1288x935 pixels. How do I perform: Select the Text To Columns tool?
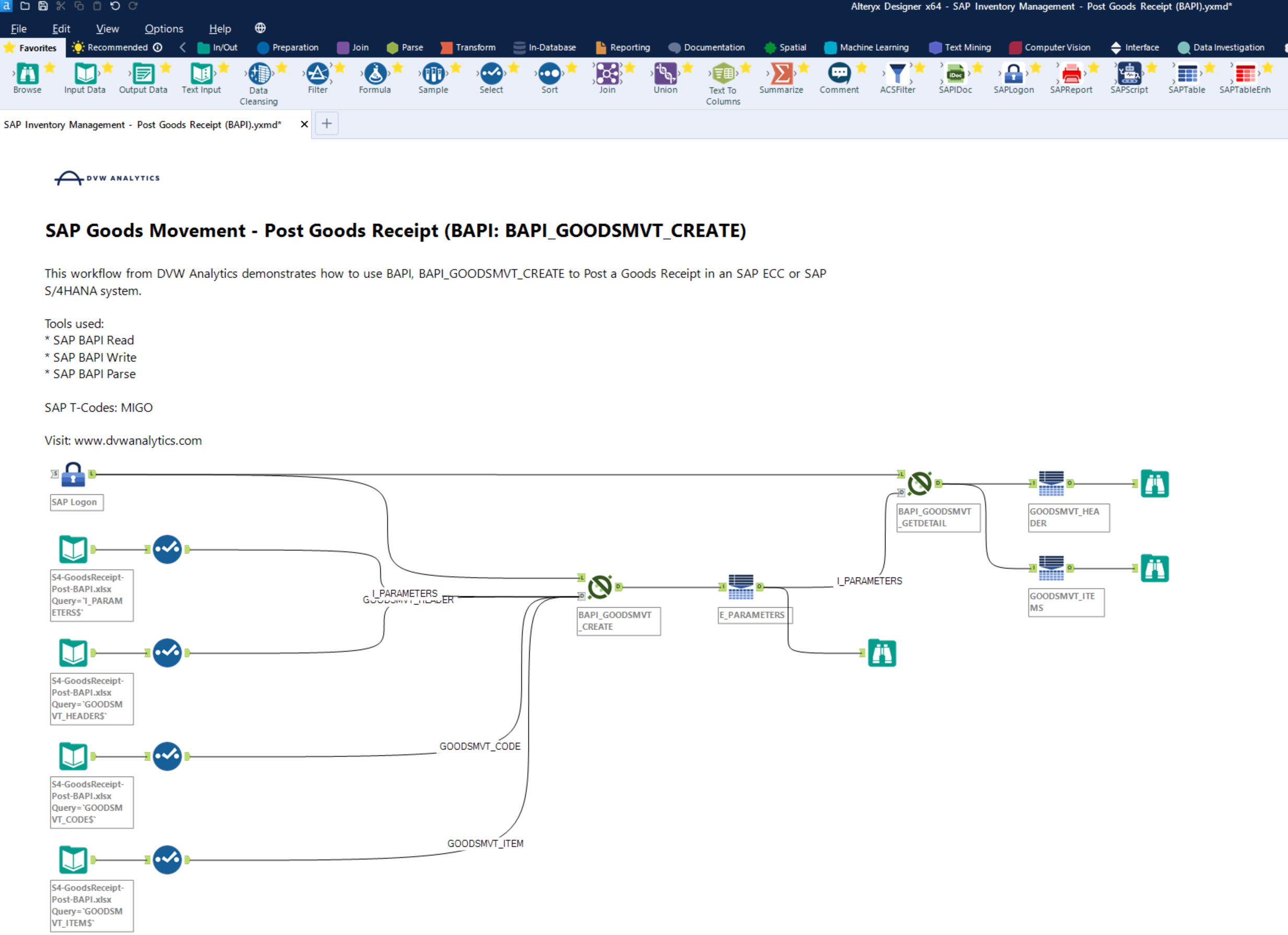point(723,74)
